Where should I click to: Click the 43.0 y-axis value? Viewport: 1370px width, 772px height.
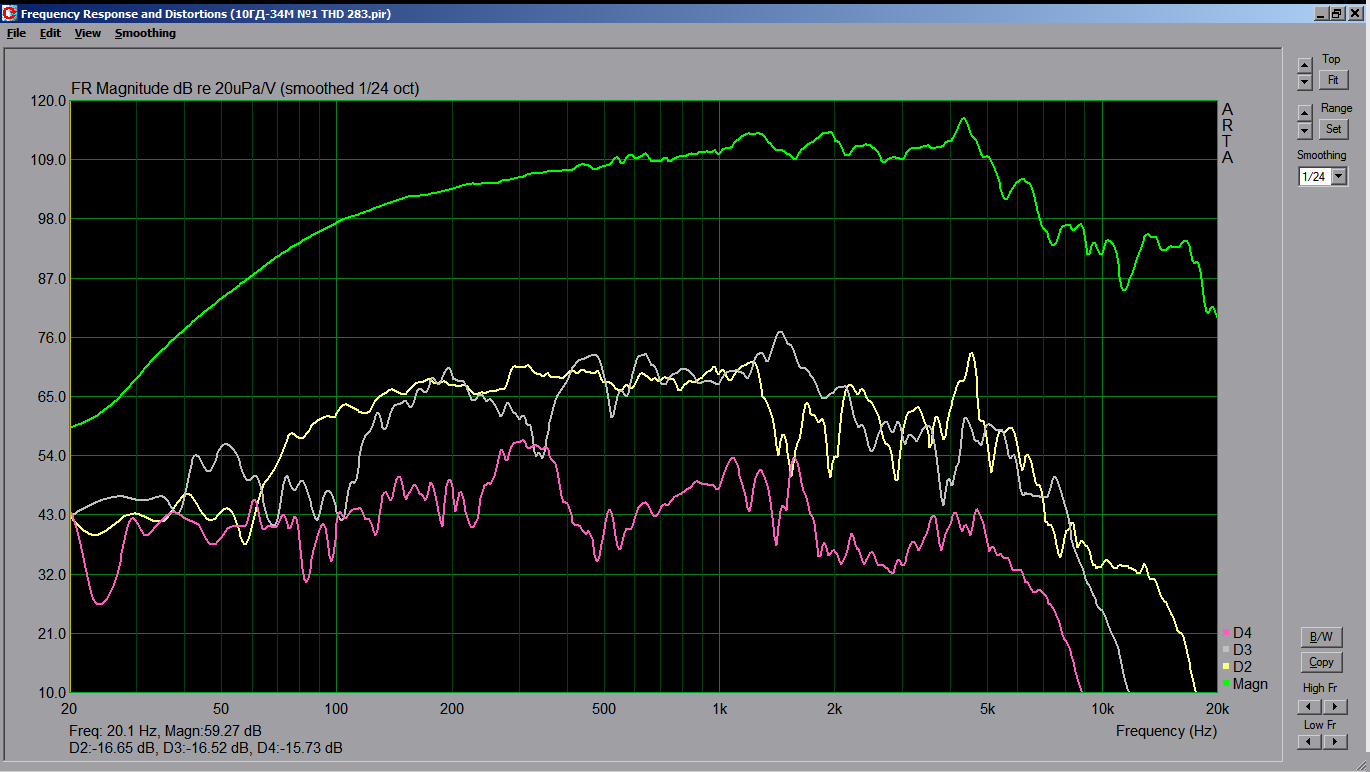coord(52,515)
